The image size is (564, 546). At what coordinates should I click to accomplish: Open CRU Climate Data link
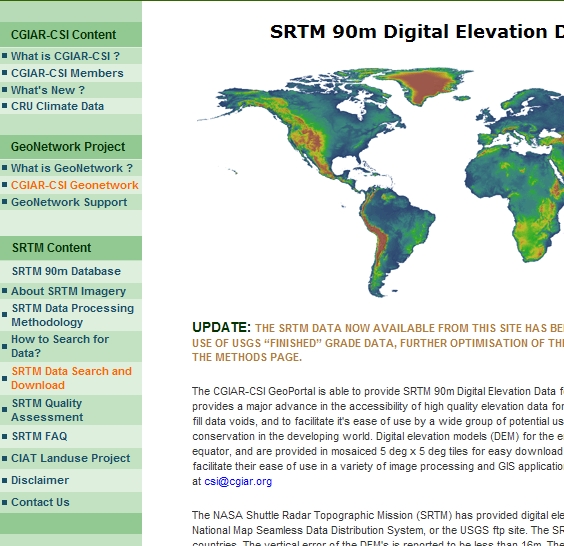point(58,106)
